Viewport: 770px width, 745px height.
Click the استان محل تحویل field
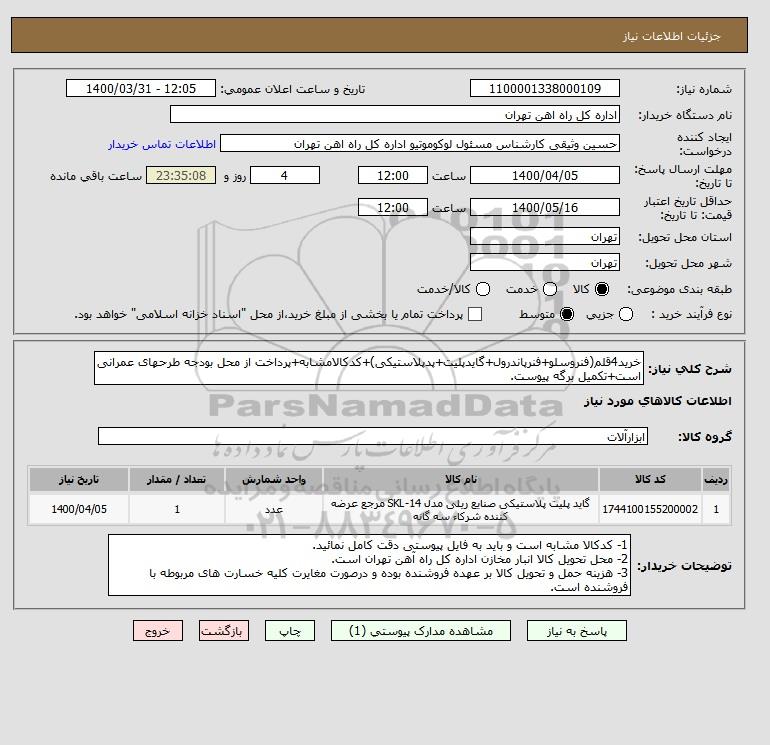pyautogui.click(x=545, y=237)
